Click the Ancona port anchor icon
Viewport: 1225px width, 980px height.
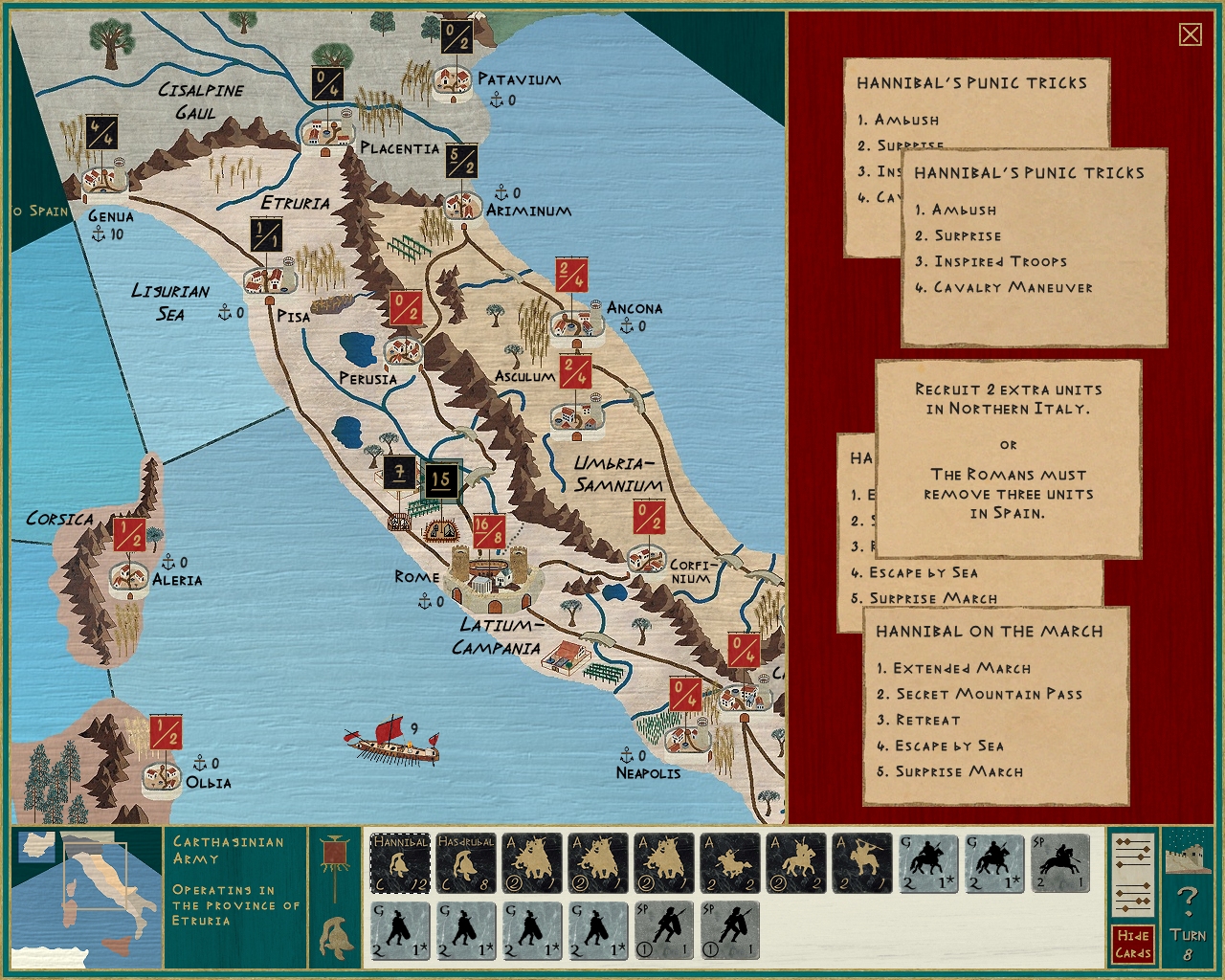coord(627,325)
